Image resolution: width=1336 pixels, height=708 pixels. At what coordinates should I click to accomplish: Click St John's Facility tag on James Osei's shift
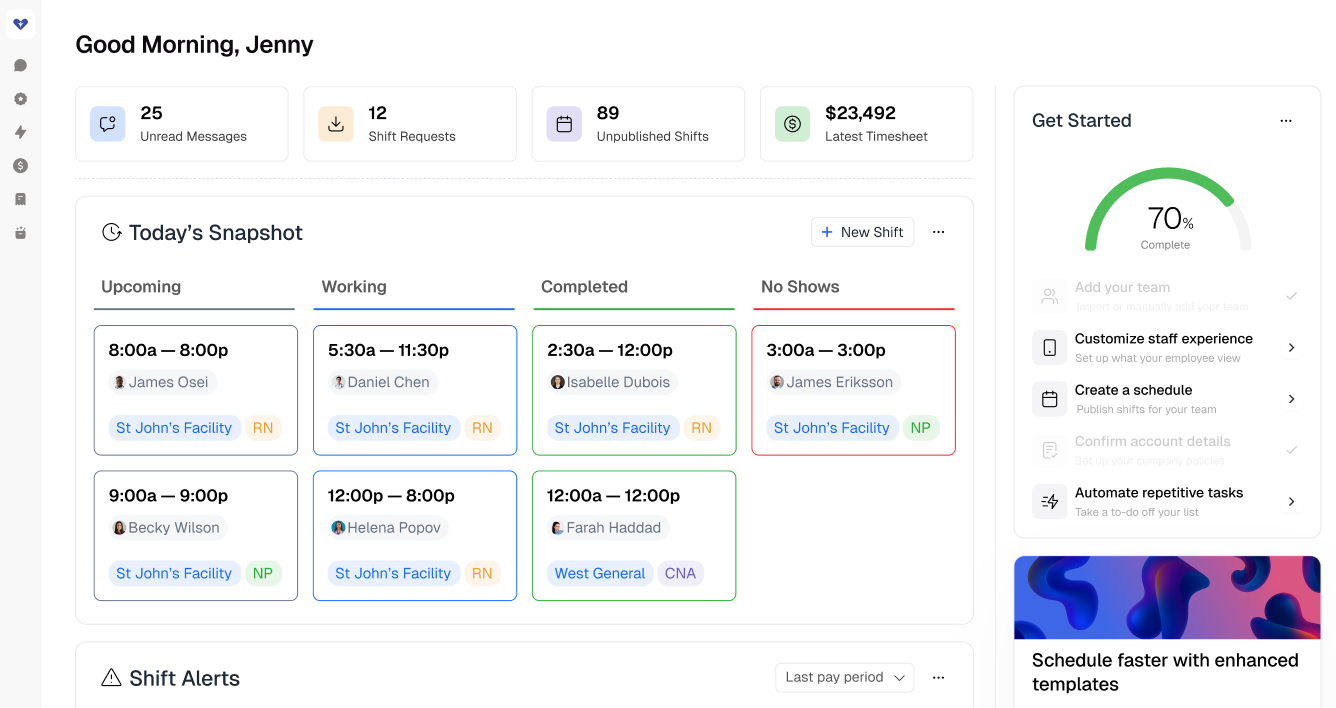pyautogui.click(x=174, y=428)
